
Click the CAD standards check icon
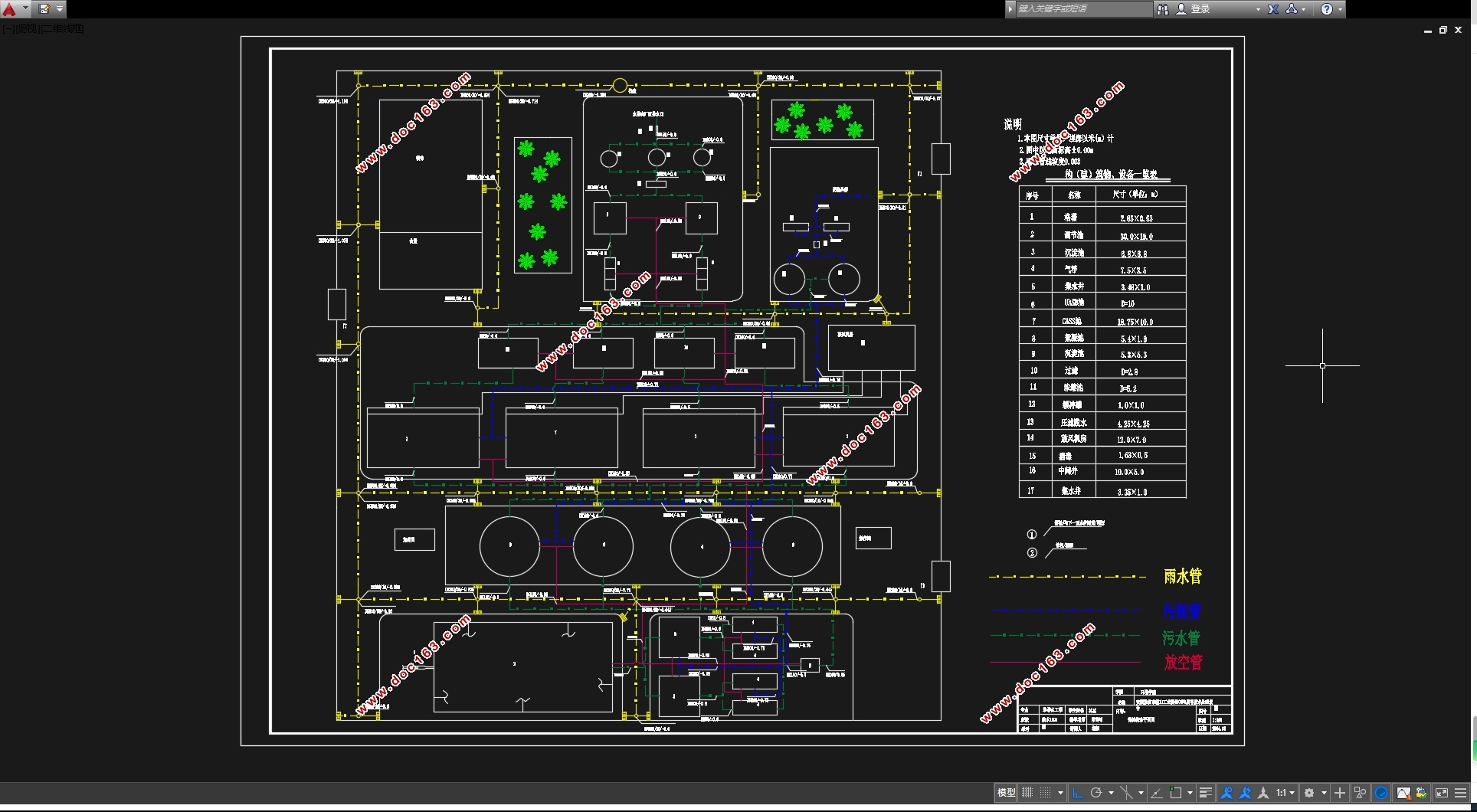point(1422,793)
